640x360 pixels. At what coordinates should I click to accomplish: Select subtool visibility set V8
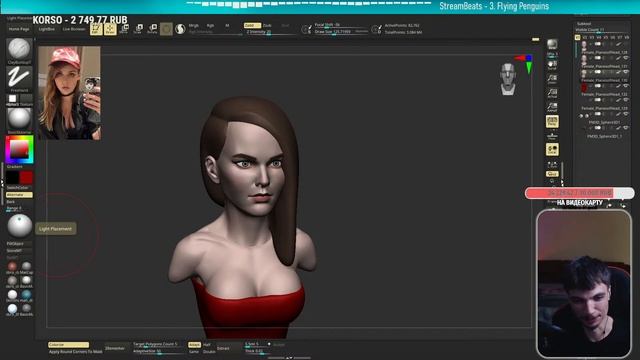pyautogui.click(x=627, y=38)
